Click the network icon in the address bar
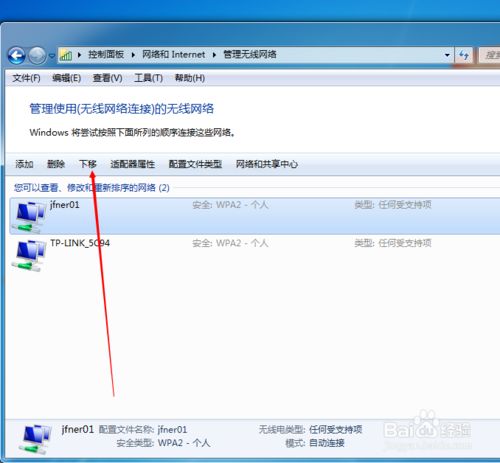Screen dimensions: 500x463 (x=66, y=55)
